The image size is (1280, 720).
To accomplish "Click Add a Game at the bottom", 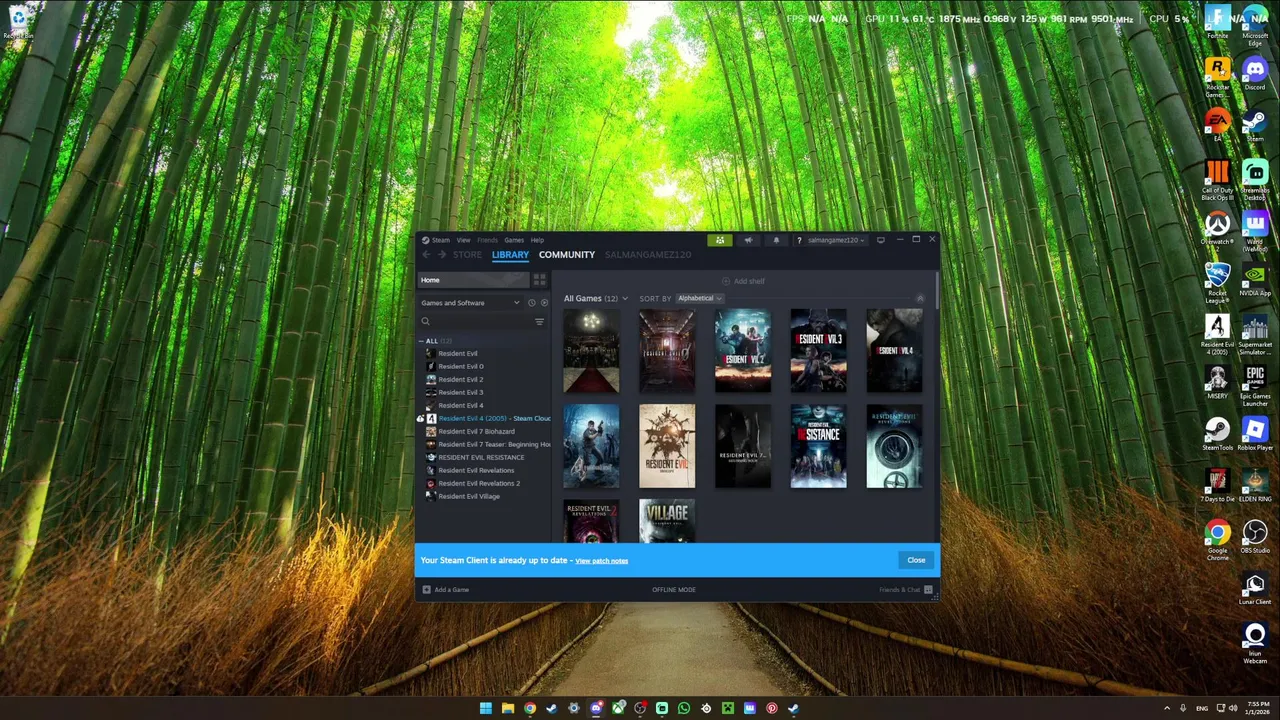I will (x=446, y=590).
